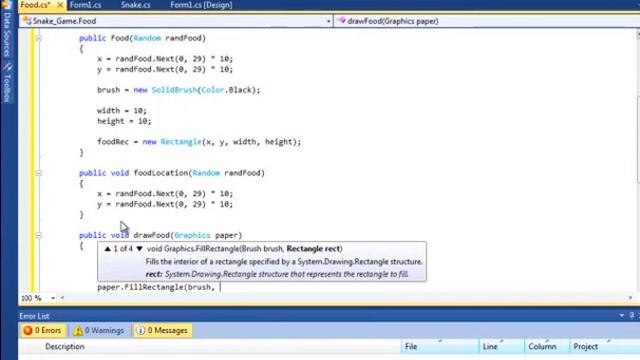Close the Food.cs tab

pos(60,5)
